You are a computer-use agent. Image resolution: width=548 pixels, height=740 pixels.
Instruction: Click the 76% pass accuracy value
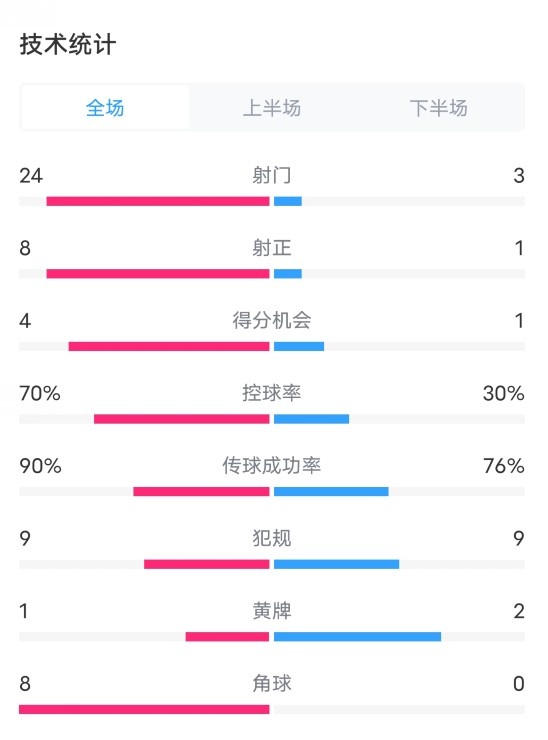[504, 466]
